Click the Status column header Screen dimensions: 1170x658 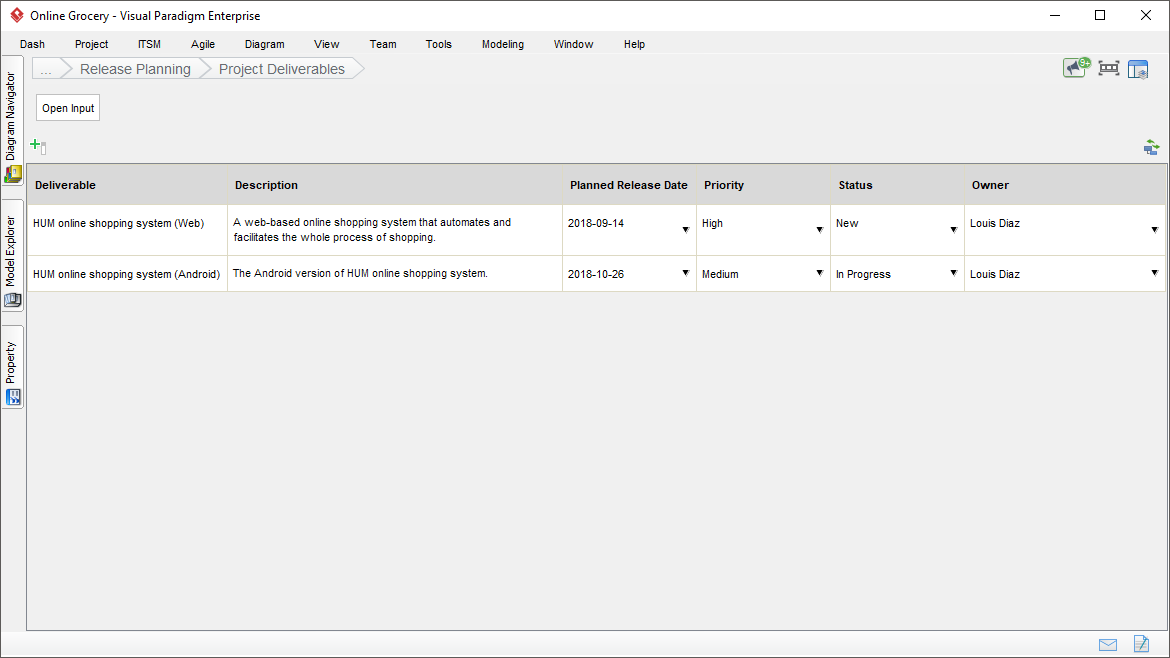tap(897, 185)
